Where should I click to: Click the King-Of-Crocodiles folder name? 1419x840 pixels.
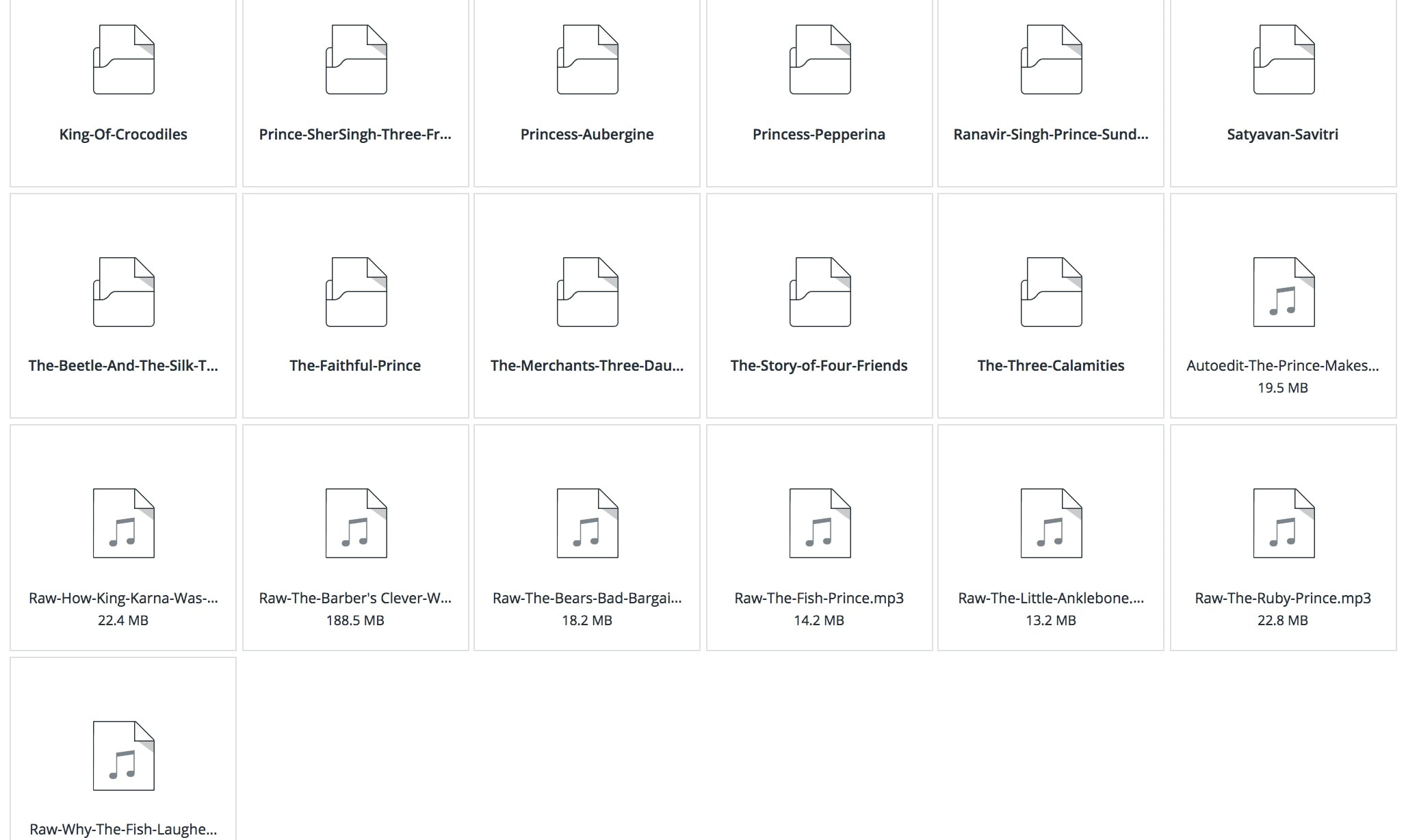coord(123,134)
